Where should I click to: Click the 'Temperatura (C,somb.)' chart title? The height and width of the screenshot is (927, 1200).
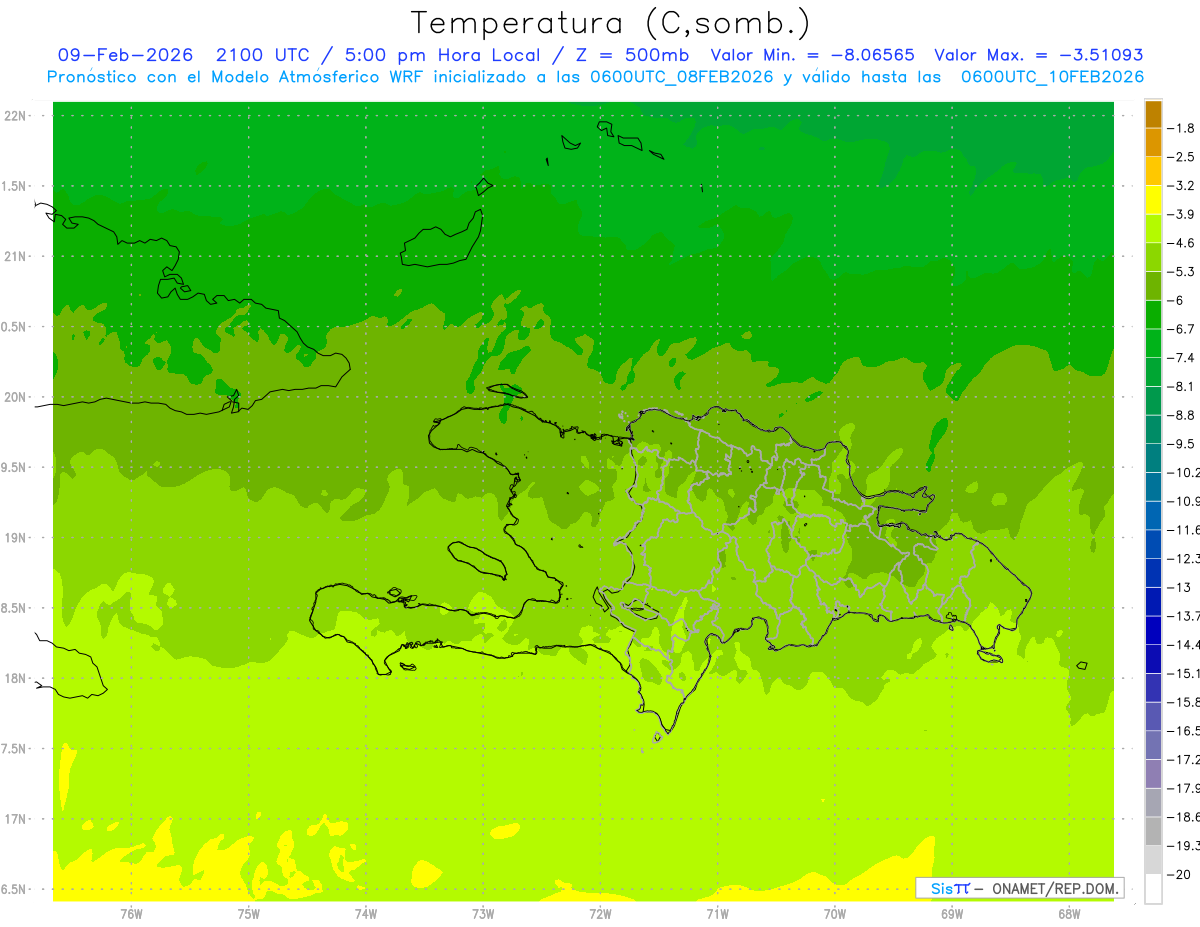click(611, 23)
